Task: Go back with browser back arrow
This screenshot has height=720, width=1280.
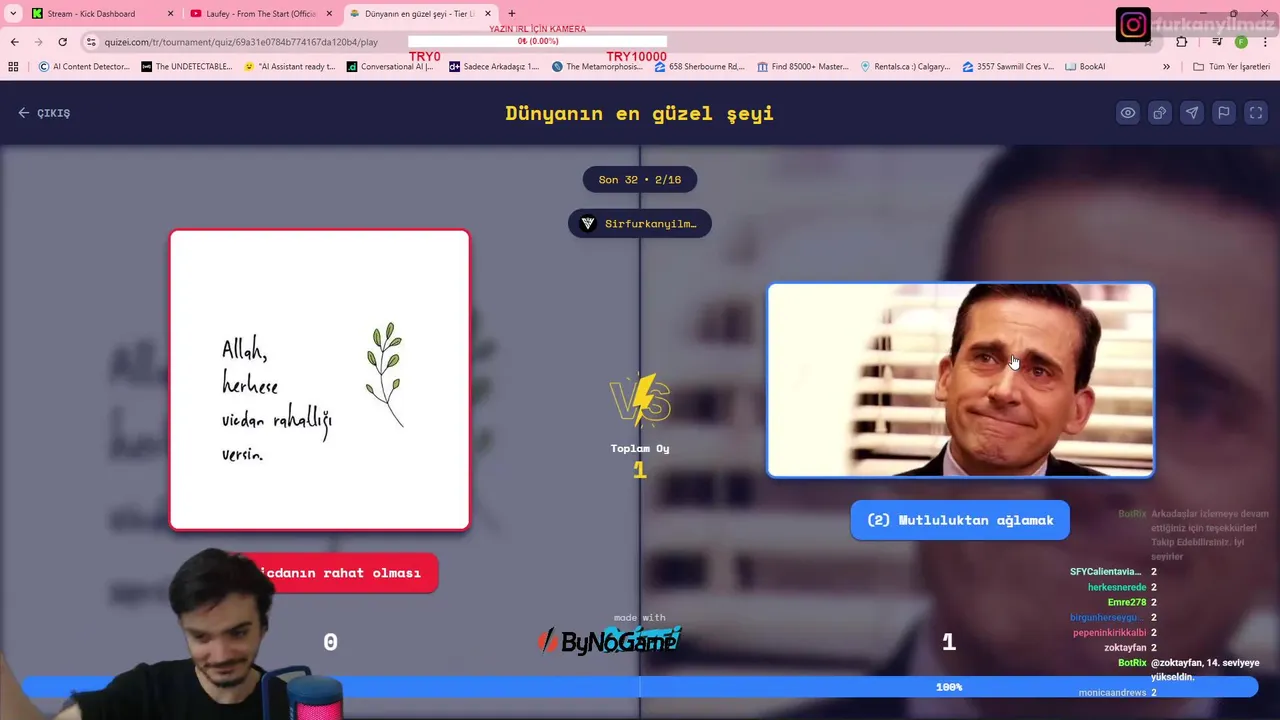Action: (x=14, y=42)
